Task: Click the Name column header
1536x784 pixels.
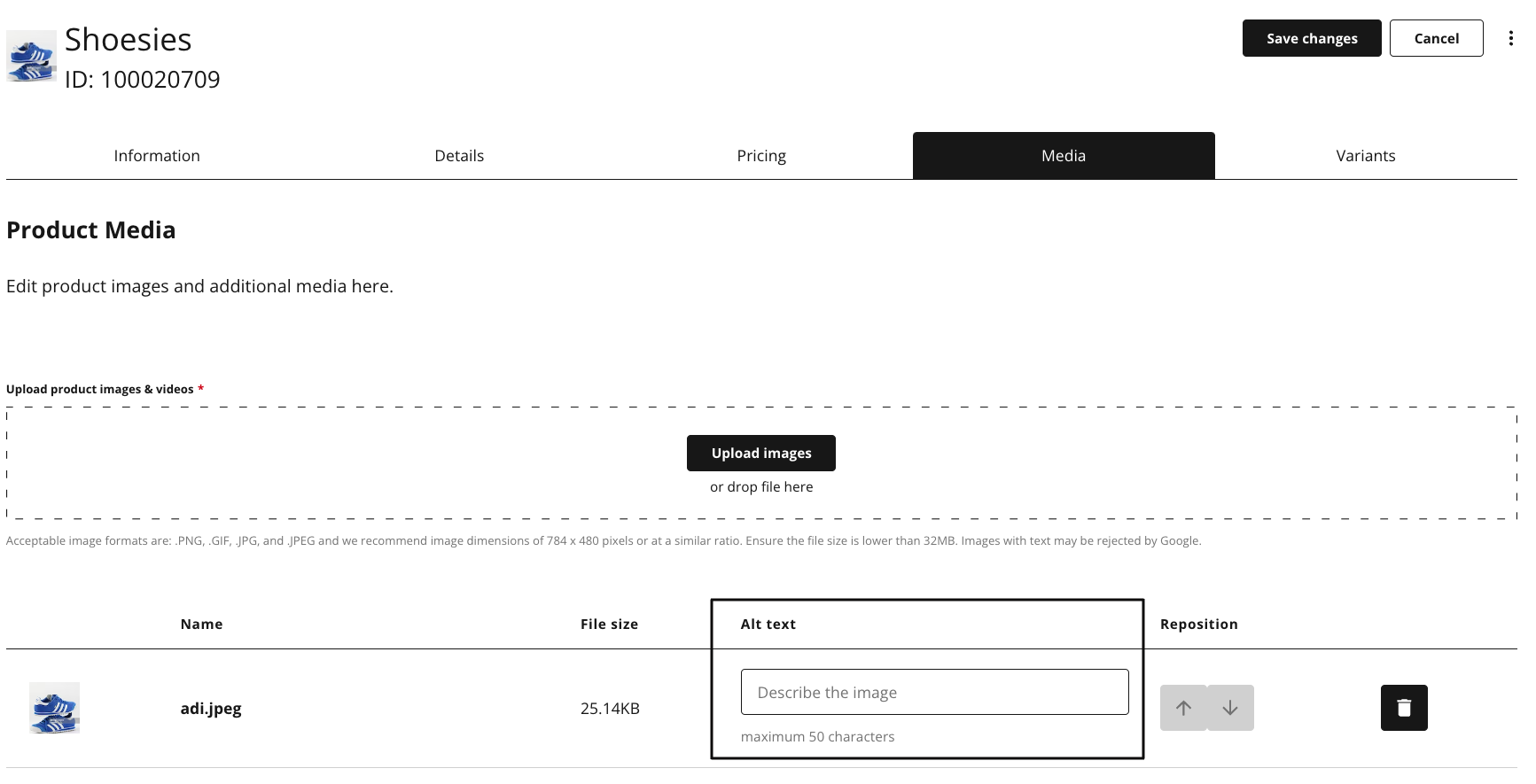Action: [x=201, y=624]
